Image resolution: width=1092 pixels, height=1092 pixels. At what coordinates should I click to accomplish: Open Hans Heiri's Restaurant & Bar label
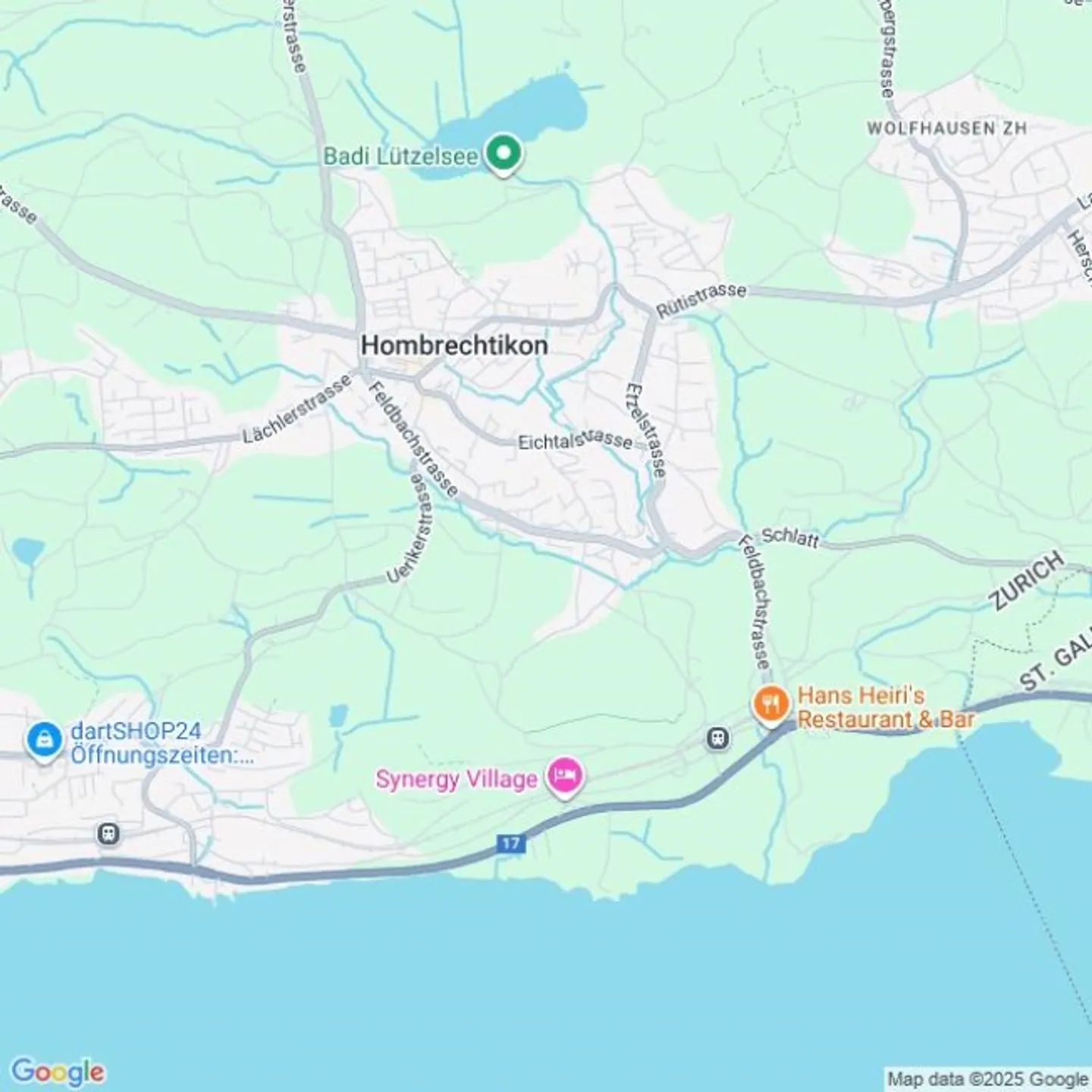pos(885,707)
